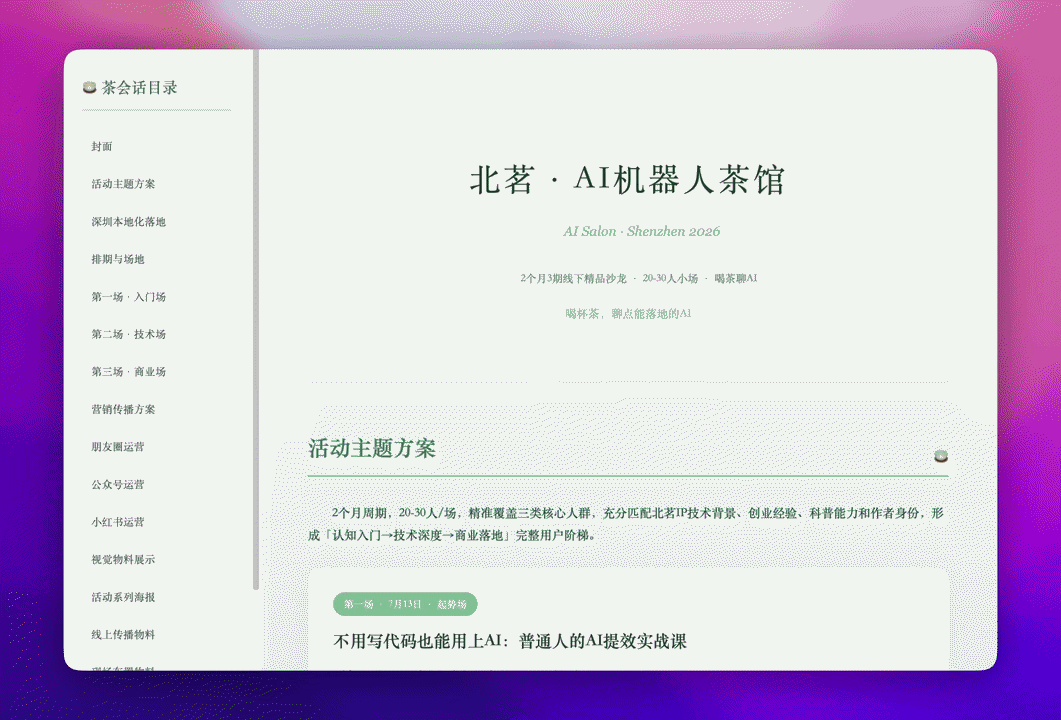Click the 北茗 · AI机器人茶馆 main title

(627, 180)
